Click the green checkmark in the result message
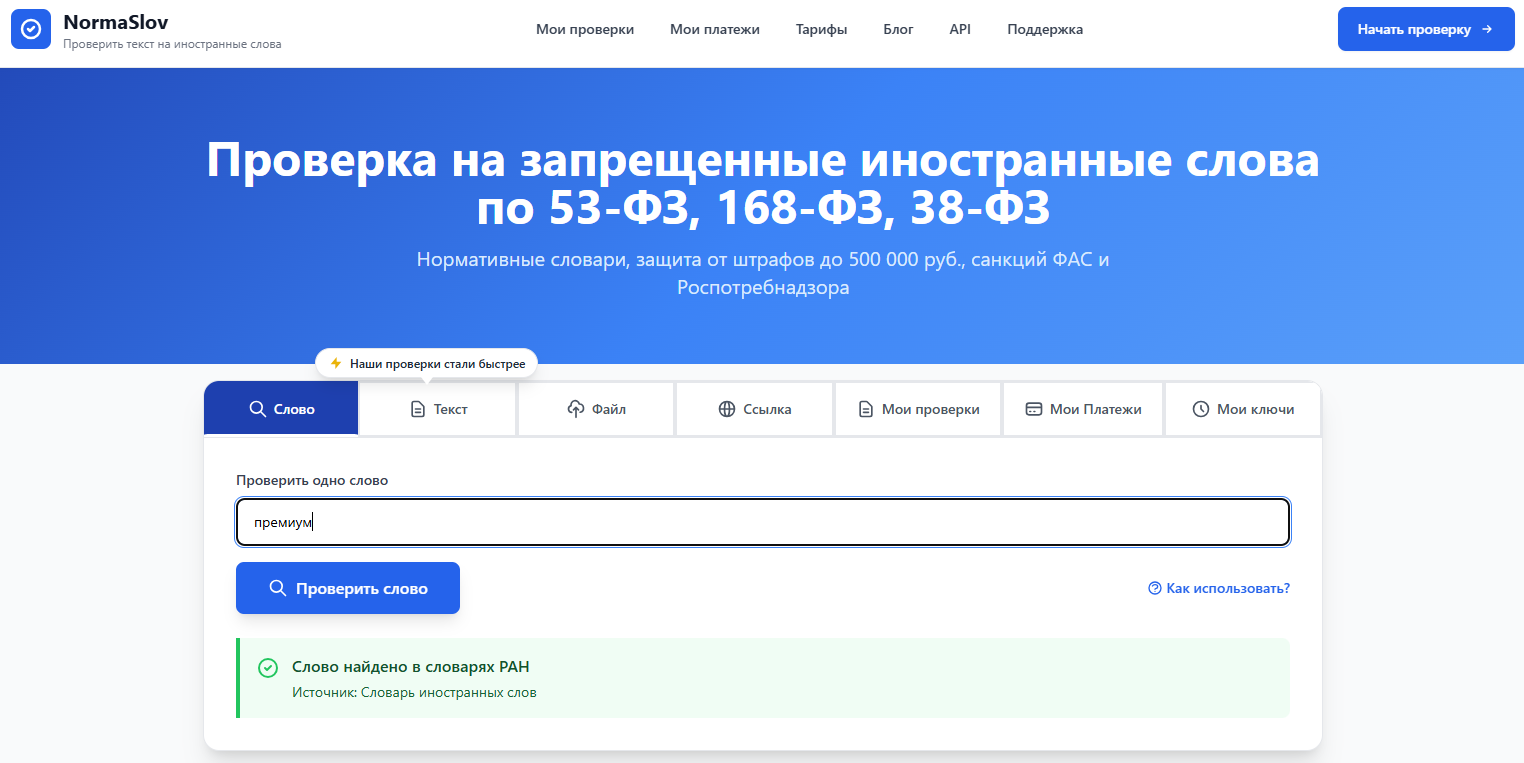This screenshot has height=763, width=1524. coord(266,666)
